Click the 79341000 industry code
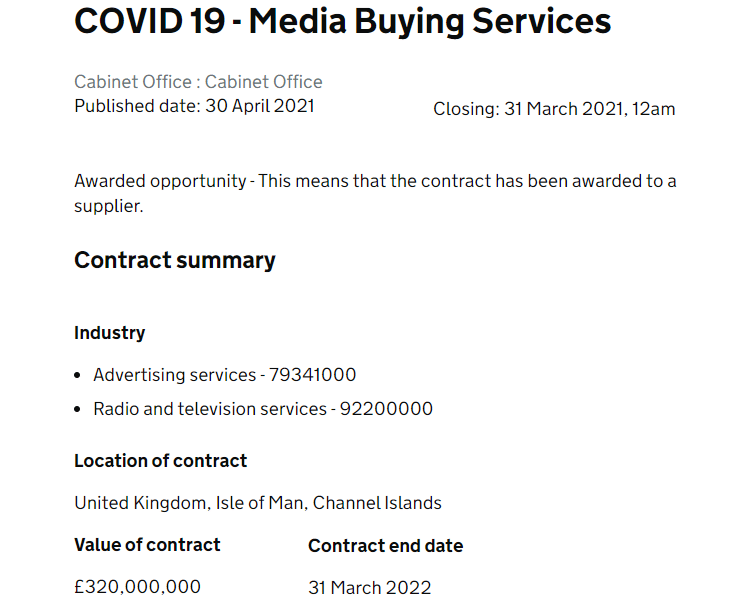The height and width of the screenshot is (601, 741). point(312,375)
